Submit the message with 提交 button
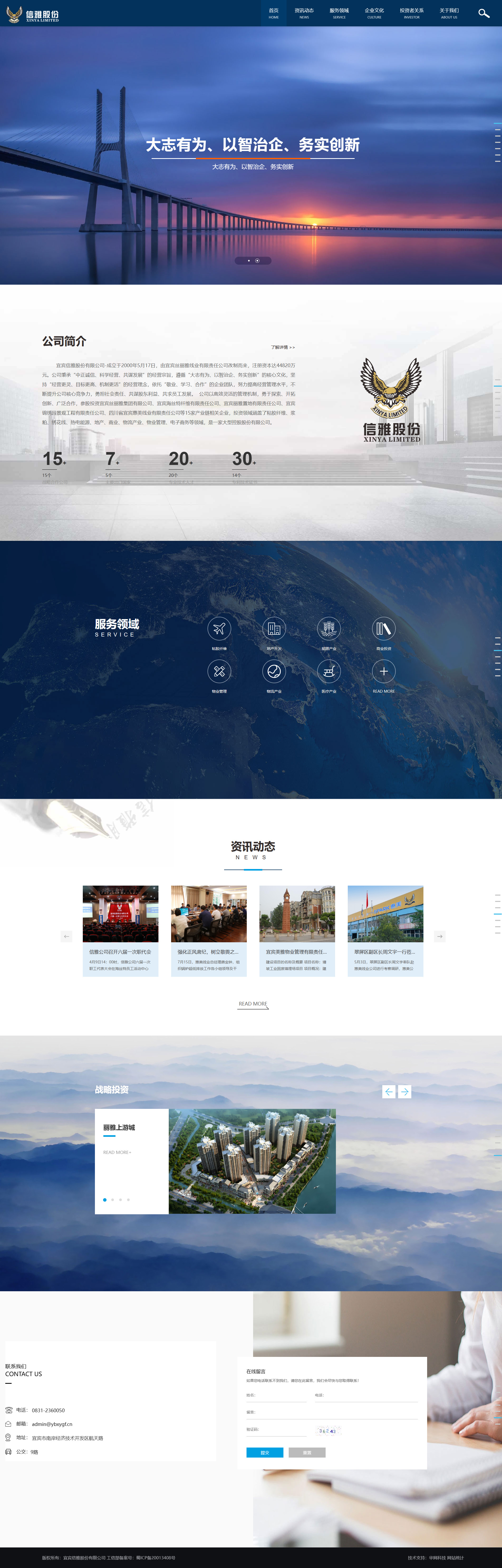Screen dimensions: 502x1568 264,1452
